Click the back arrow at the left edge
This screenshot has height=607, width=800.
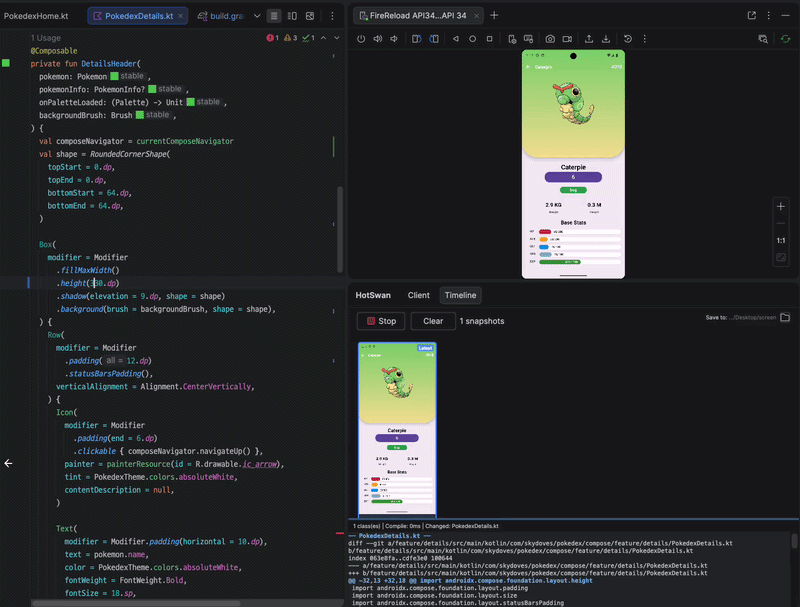coord(8,463)
